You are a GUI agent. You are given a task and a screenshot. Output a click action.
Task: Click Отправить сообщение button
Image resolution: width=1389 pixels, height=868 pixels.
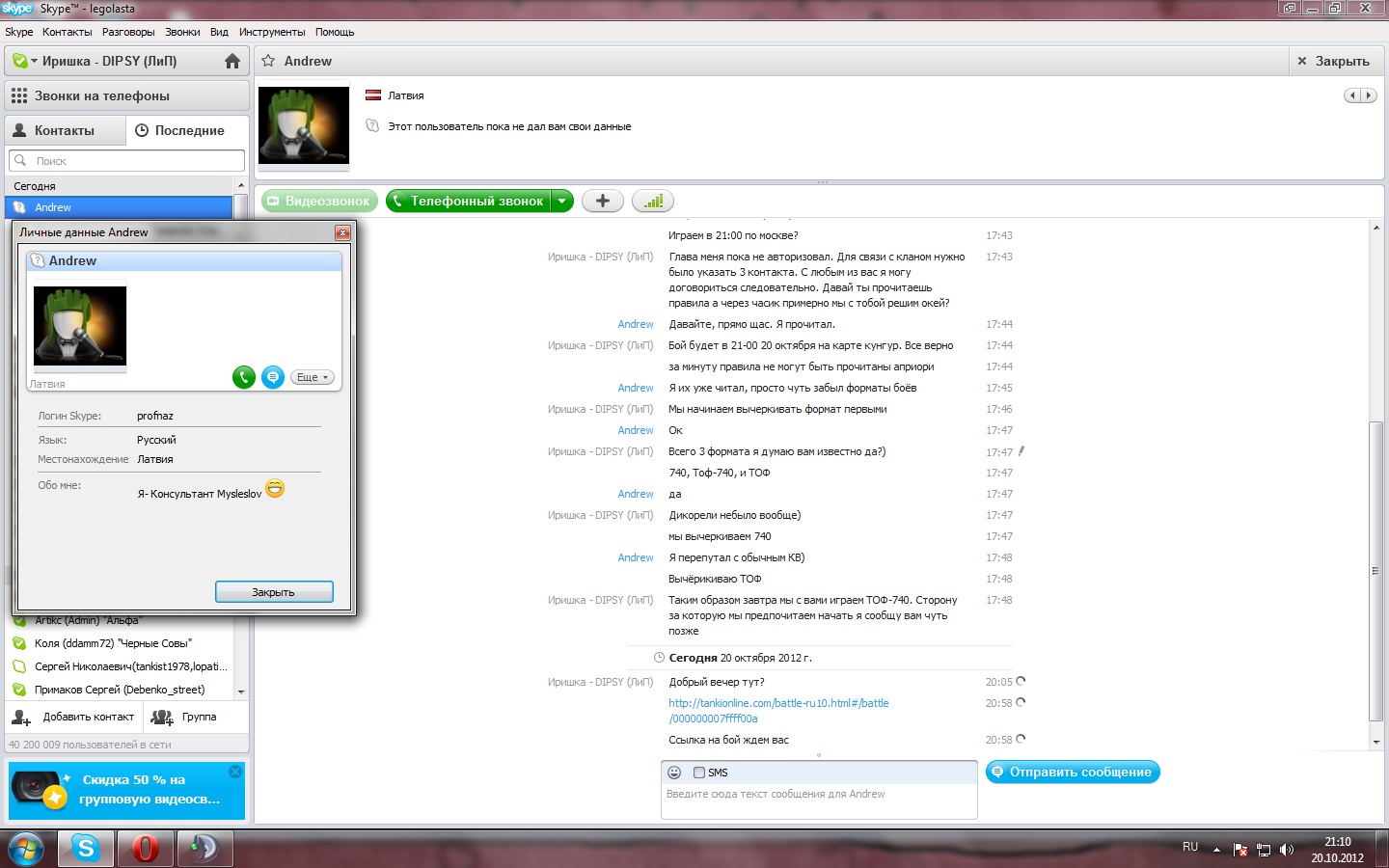pyautogui.click(x=1073, y=772)
